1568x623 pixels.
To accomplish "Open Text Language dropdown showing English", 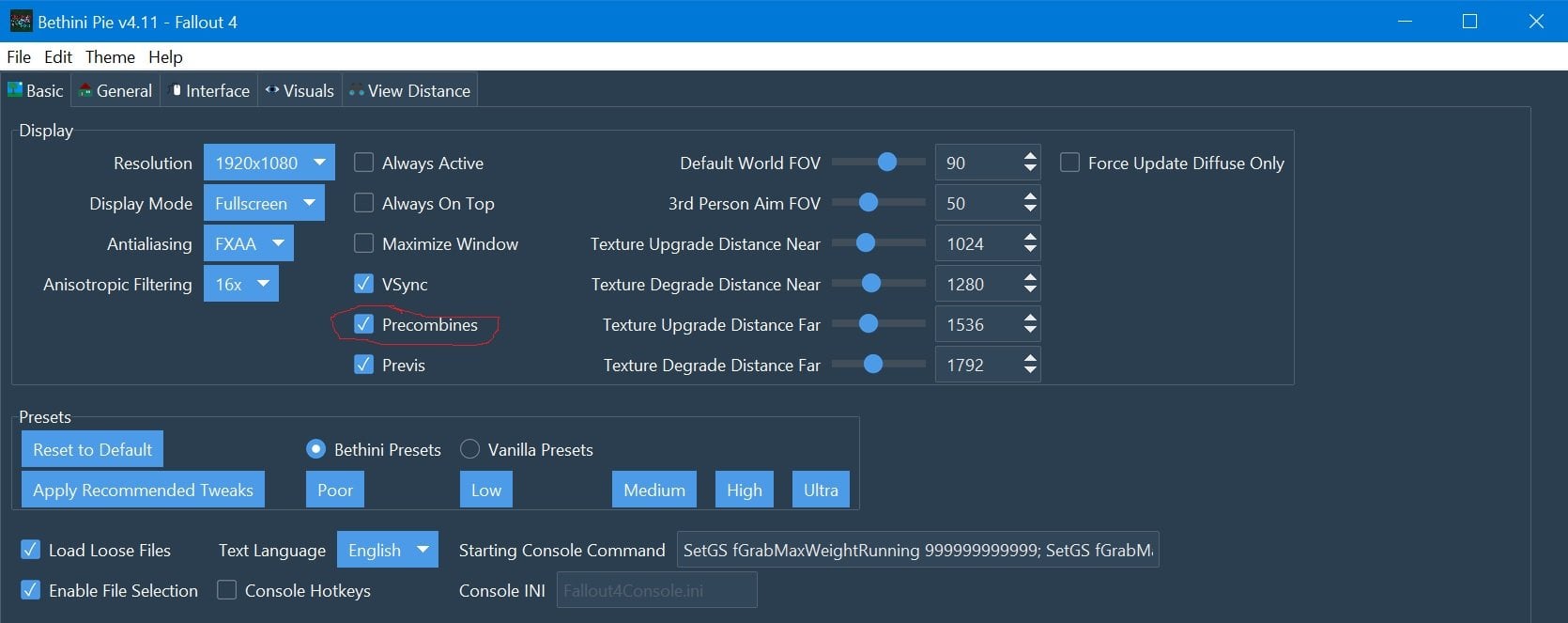I will [388, 550].
